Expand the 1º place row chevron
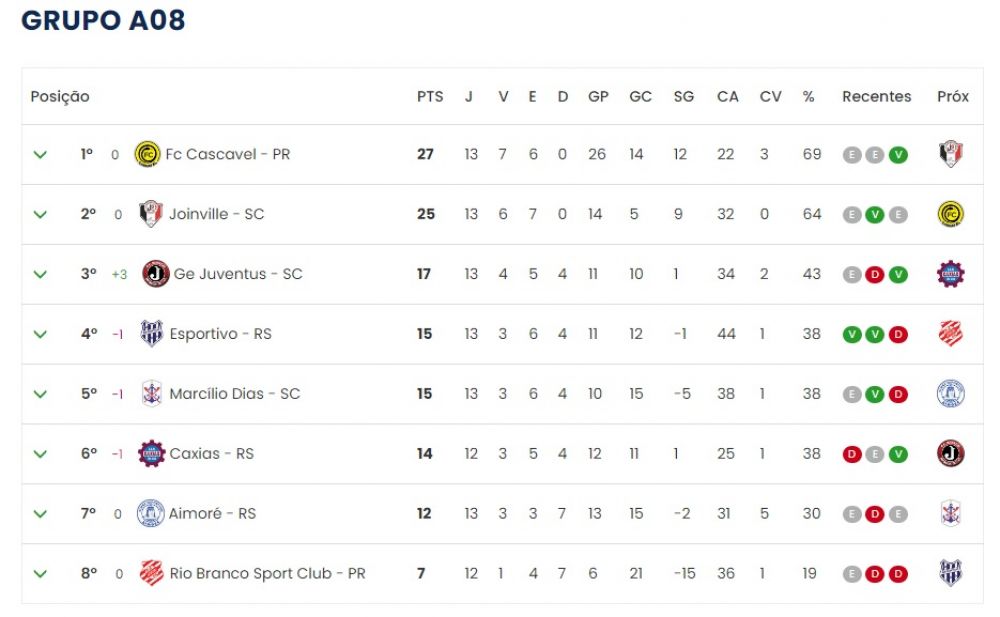 point(40,155)
